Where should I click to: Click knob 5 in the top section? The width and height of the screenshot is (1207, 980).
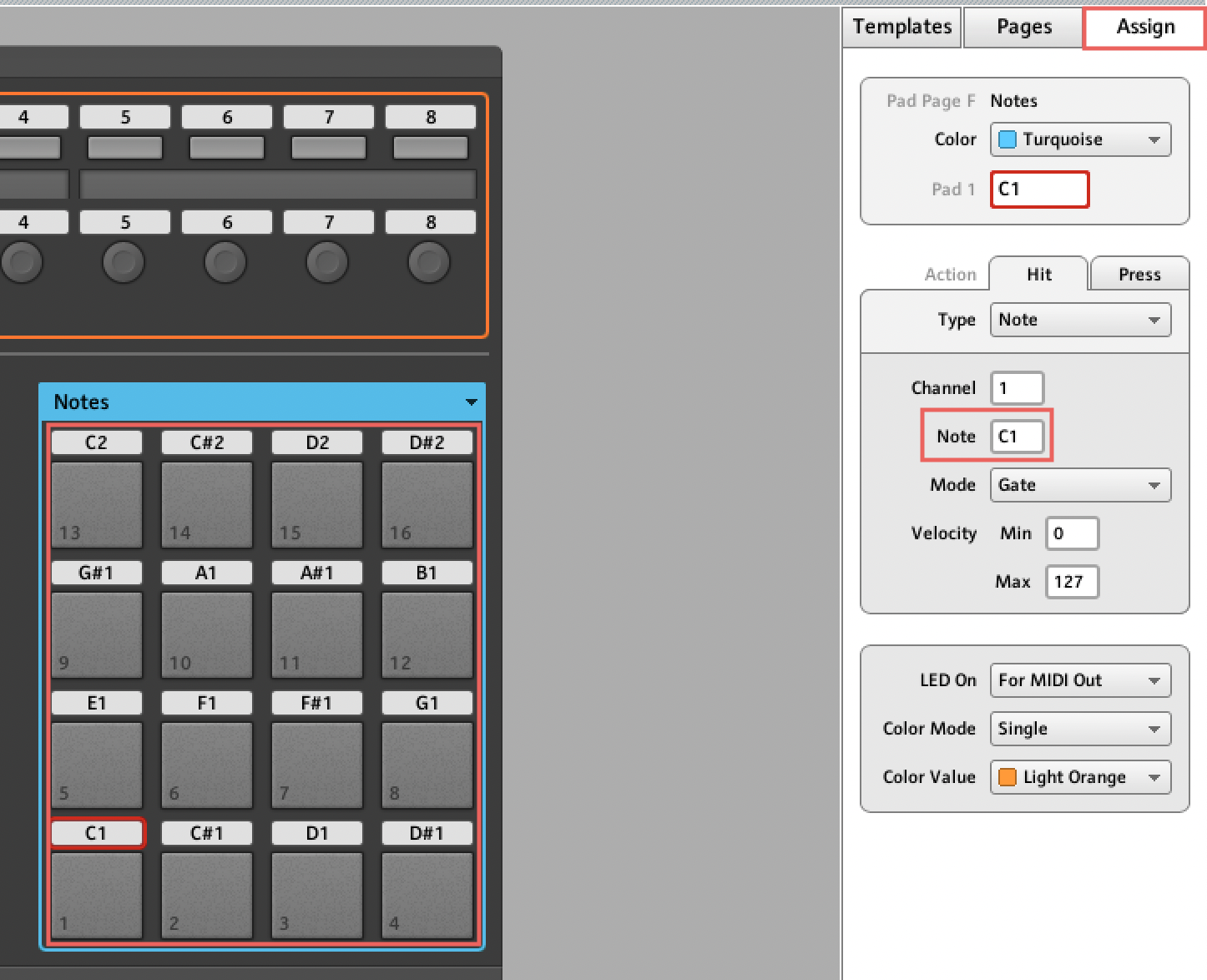(124, 262)
